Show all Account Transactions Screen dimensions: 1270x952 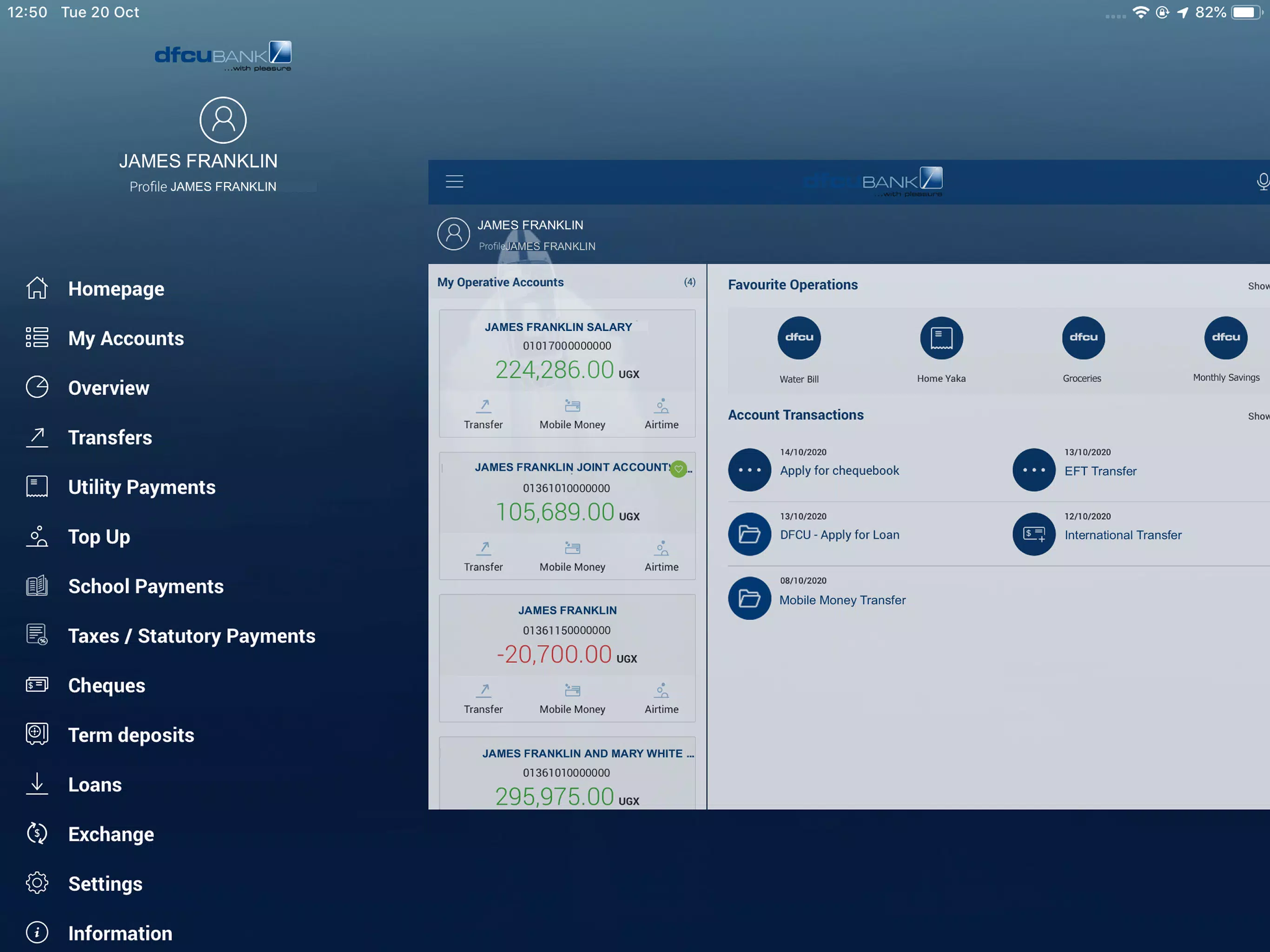click(x=1258, y=416)
